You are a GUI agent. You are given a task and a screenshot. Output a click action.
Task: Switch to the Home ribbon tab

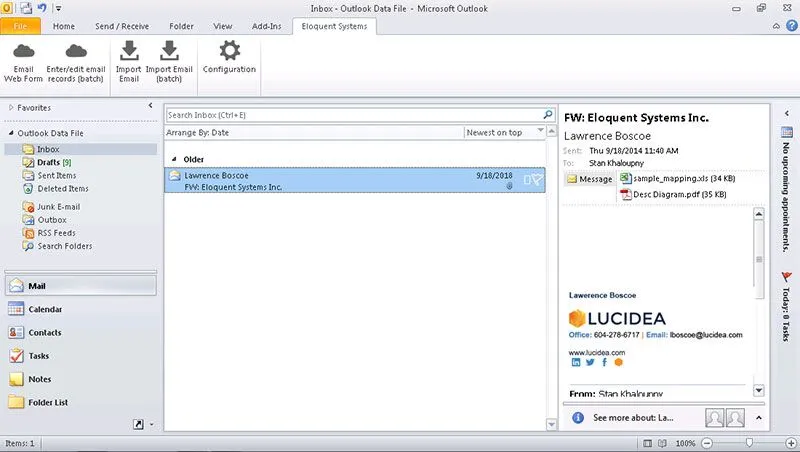(64, 26)
